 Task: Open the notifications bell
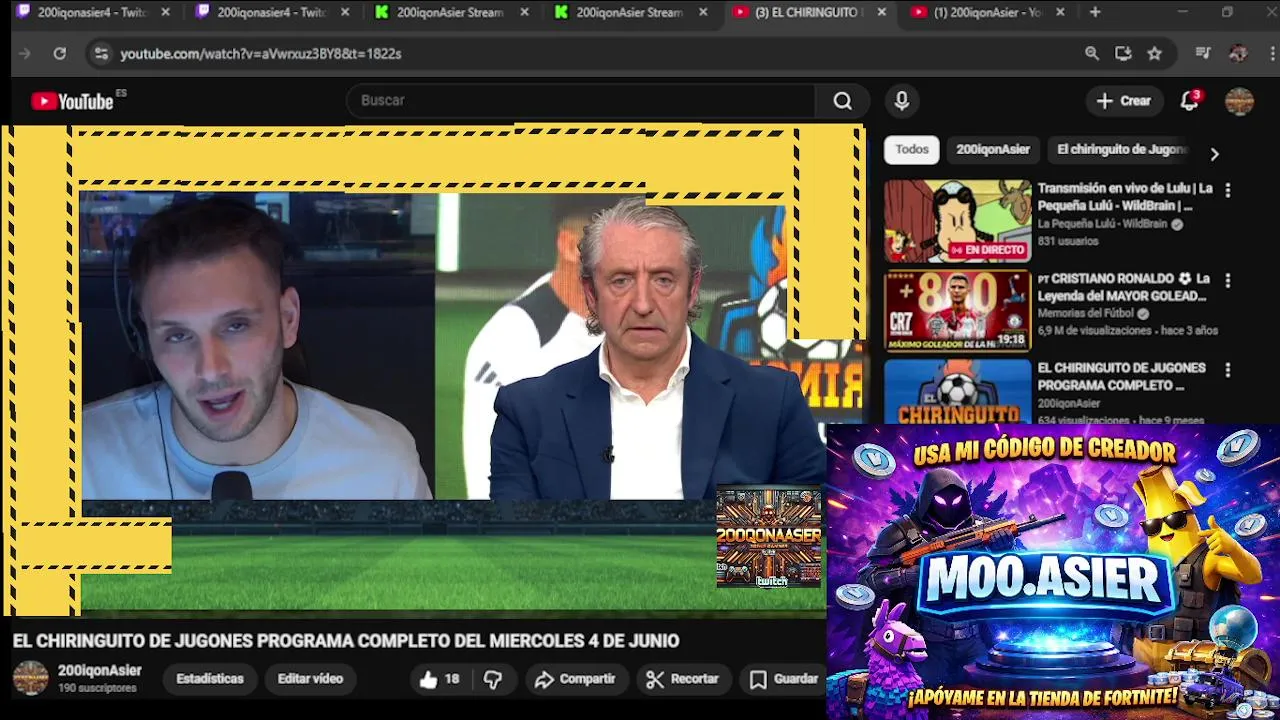[1189, 100]
